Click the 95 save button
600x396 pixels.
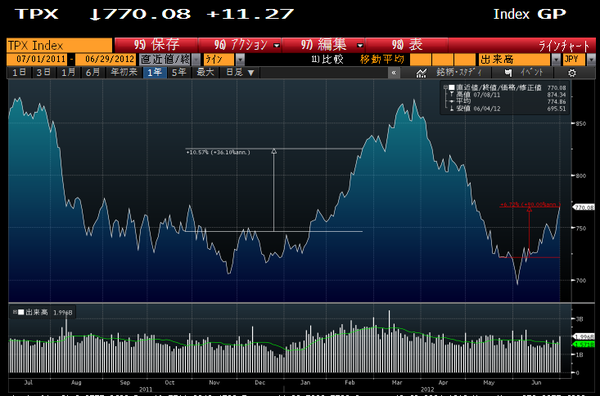pyautogui.click(x=157, y=45)
